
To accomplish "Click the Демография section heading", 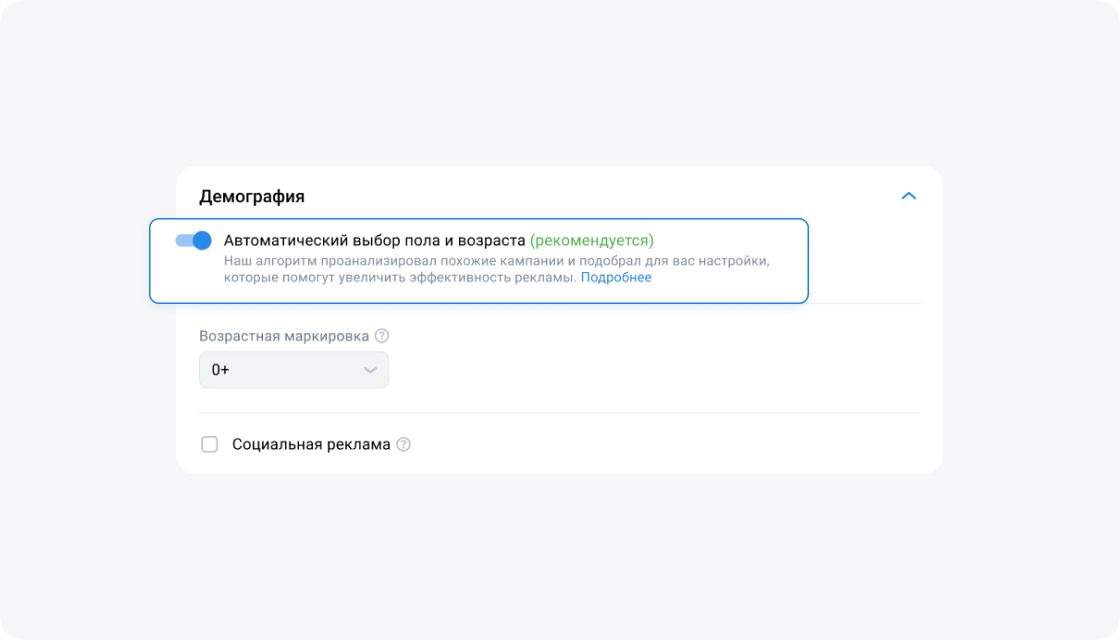I will 252,196.
